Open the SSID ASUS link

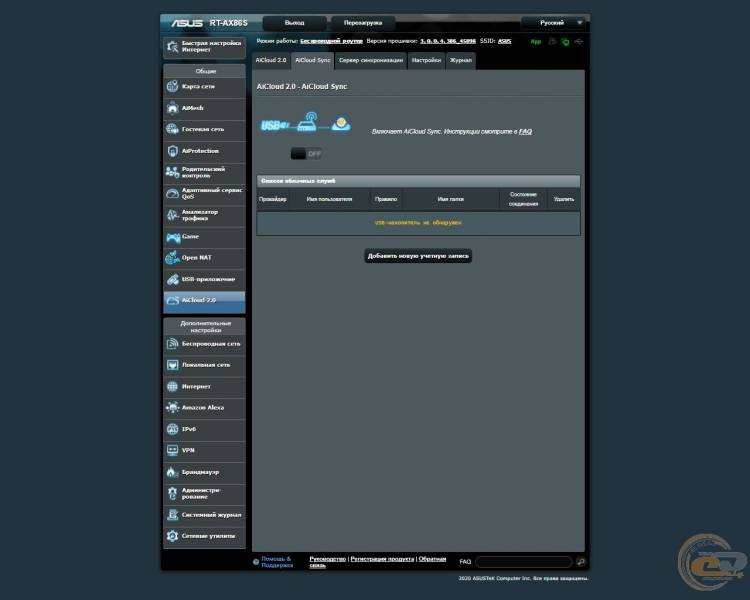point(504,41)
